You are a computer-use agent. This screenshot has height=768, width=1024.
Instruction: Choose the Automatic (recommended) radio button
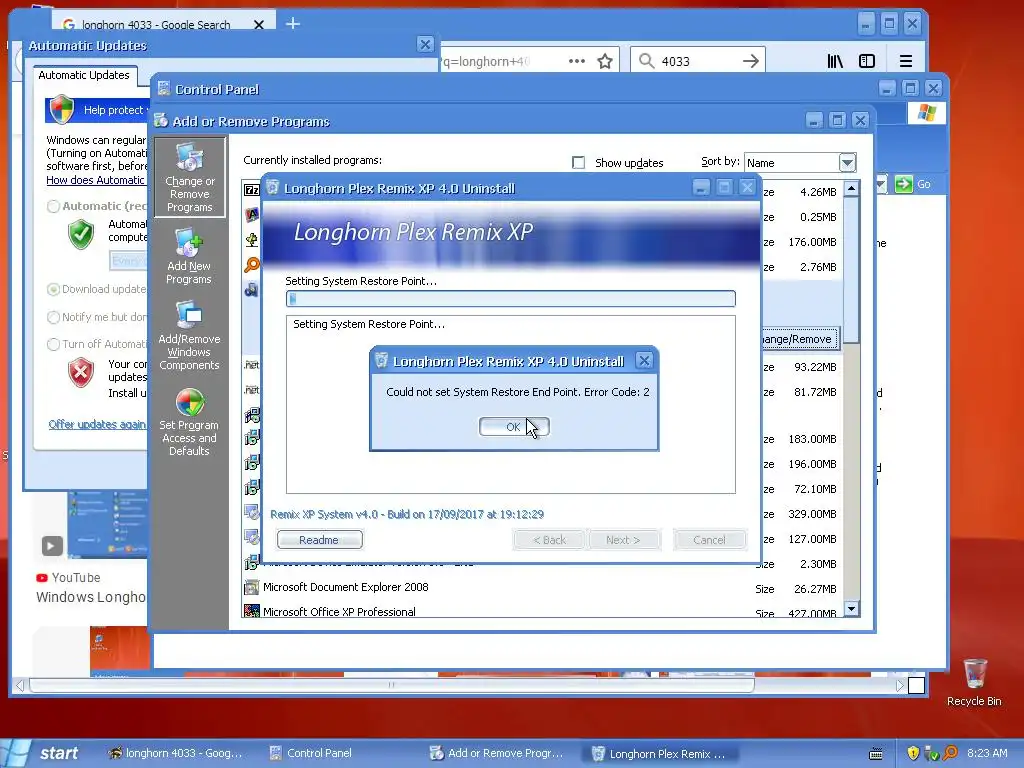coord(54,206)
